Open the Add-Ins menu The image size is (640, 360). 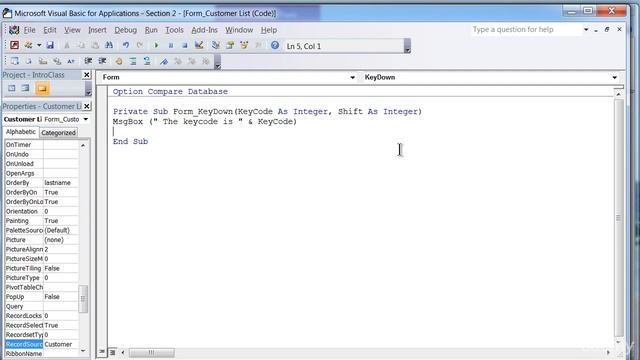click(204, 30)
